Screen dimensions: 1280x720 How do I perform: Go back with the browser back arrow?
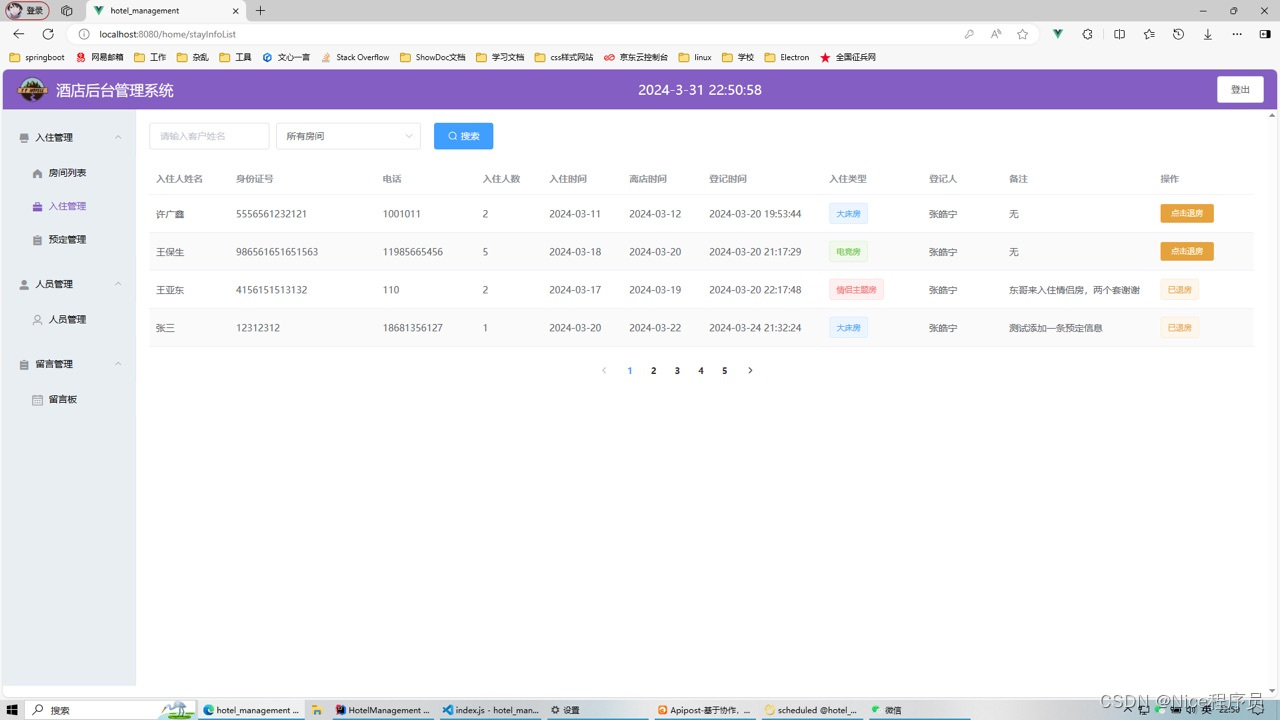click(18, 34)
